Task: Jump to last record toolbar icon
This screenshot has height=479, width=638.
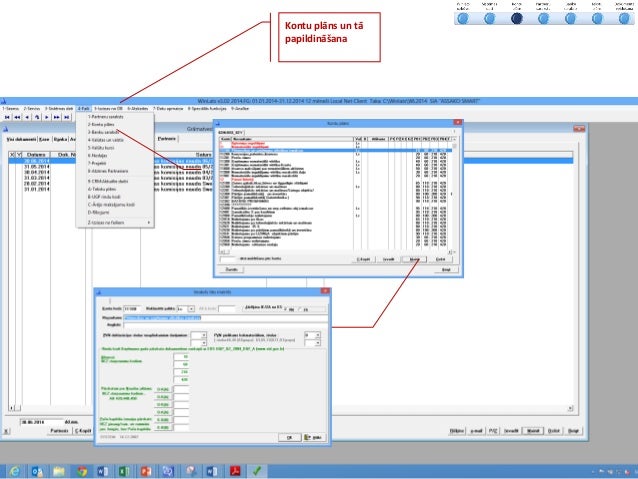Action: coord(67,117)
